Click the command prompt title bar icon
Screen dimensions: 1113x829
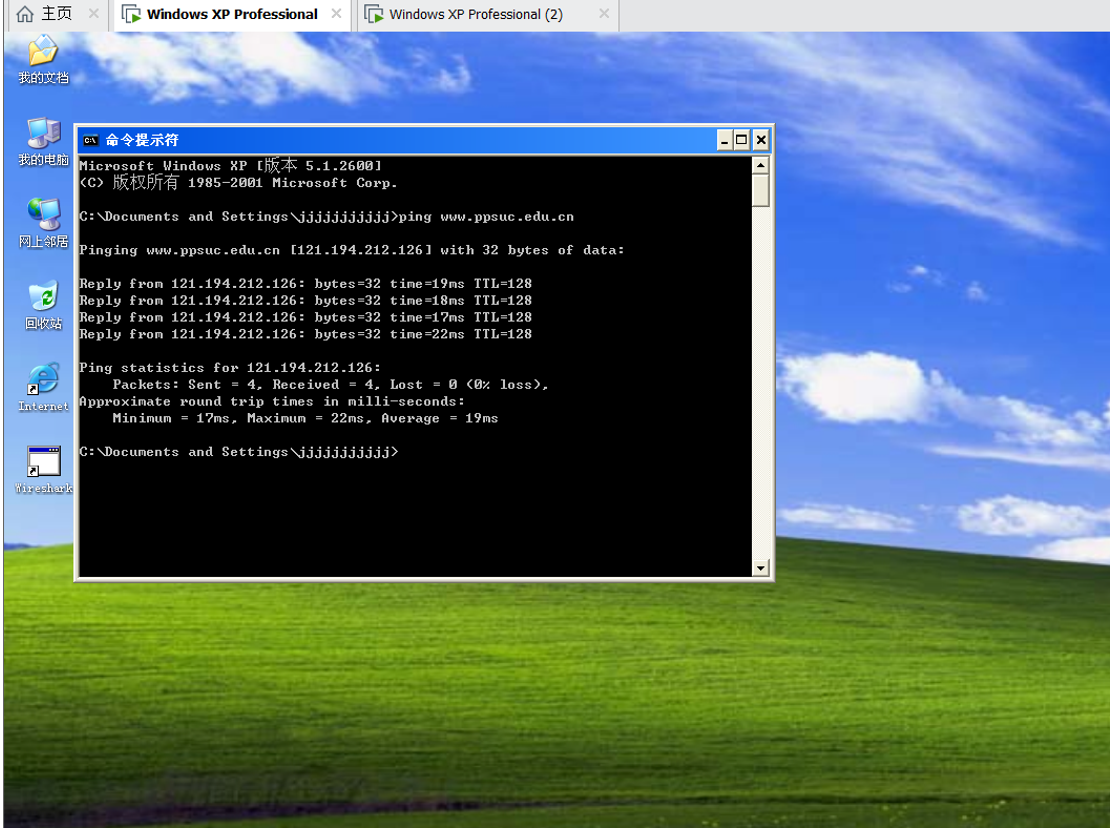point(90,140)
